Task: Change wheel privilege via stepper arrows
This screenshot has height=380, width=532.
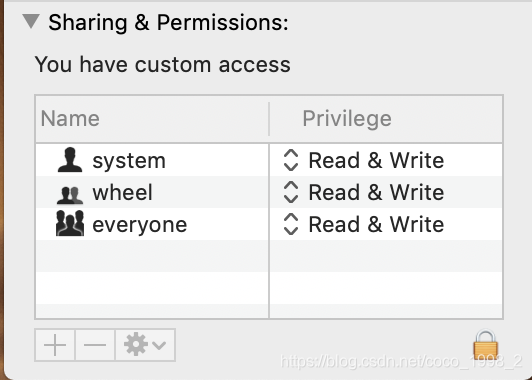Action: (x=291, y=192)
